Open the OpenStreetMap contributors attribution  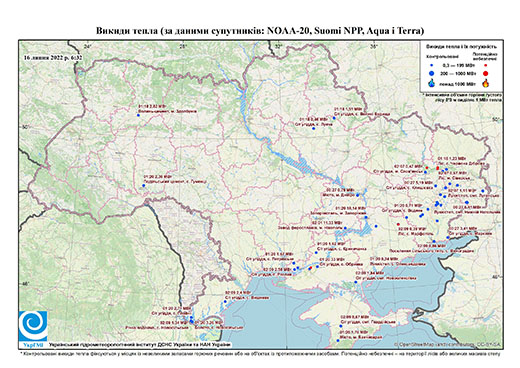click(x=447, y=344)
